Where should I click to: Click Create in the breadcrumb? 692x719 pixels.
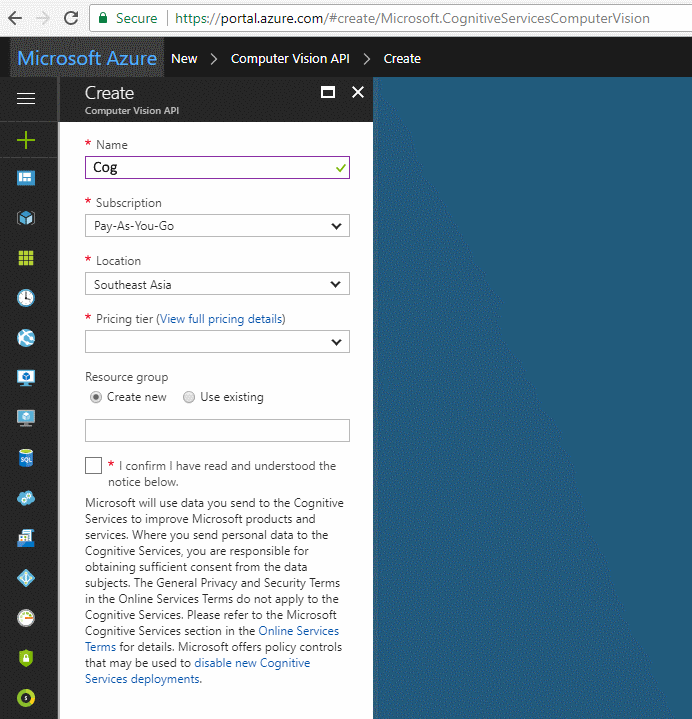click(402, 59)
